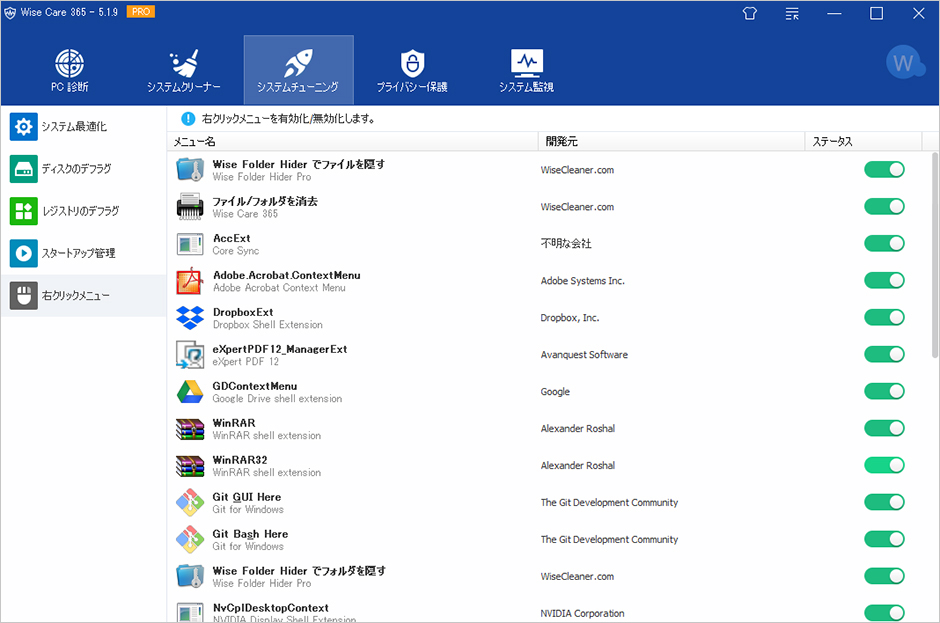Turn off the WinRAR toggle

pyautogui.click(x=884, y=428)
